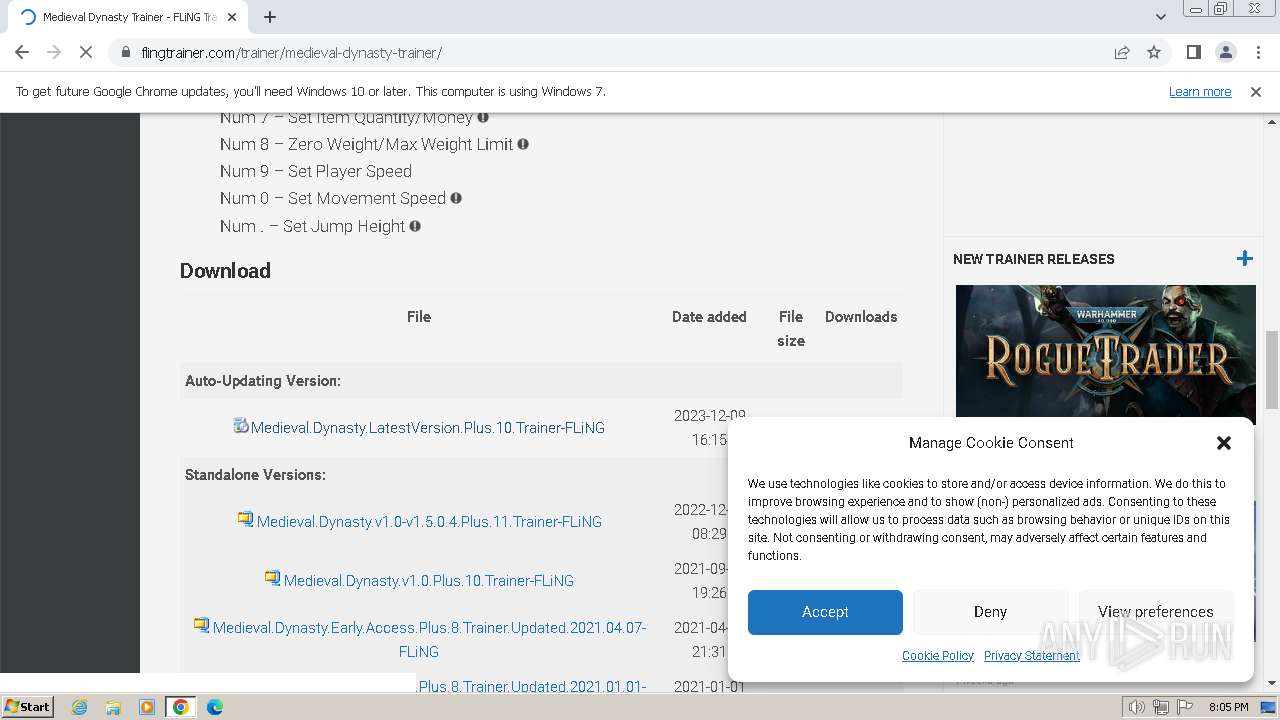The height and width of the screenshot is (720, 1280).
Task: Show info for Set Item Quantity/Money
Action: click(483, 117)
